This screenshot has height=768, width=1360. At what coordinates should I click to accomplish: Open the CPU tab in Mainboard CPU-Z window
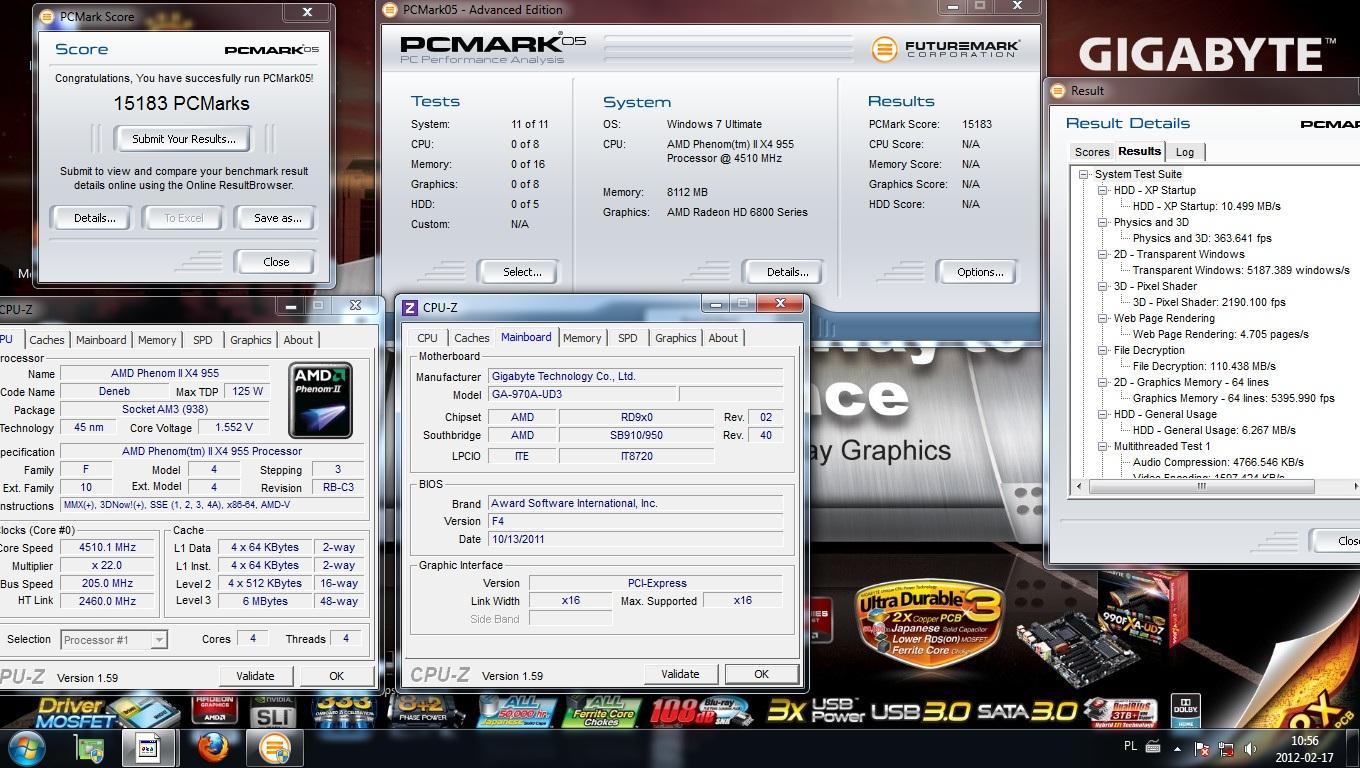point(427,338)
